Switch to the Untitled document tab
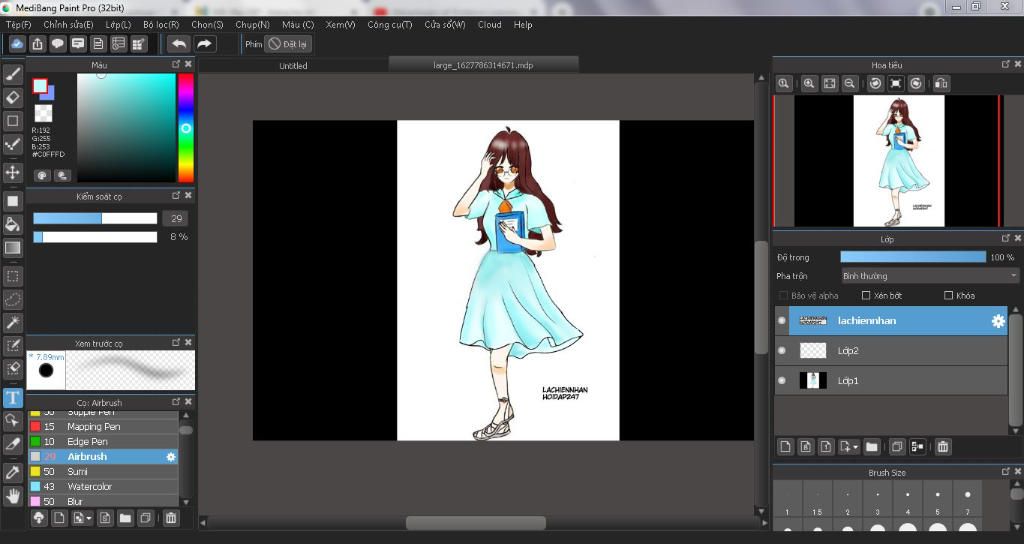The width and height of the screenshot is (1024, 544). coord(293,66)
